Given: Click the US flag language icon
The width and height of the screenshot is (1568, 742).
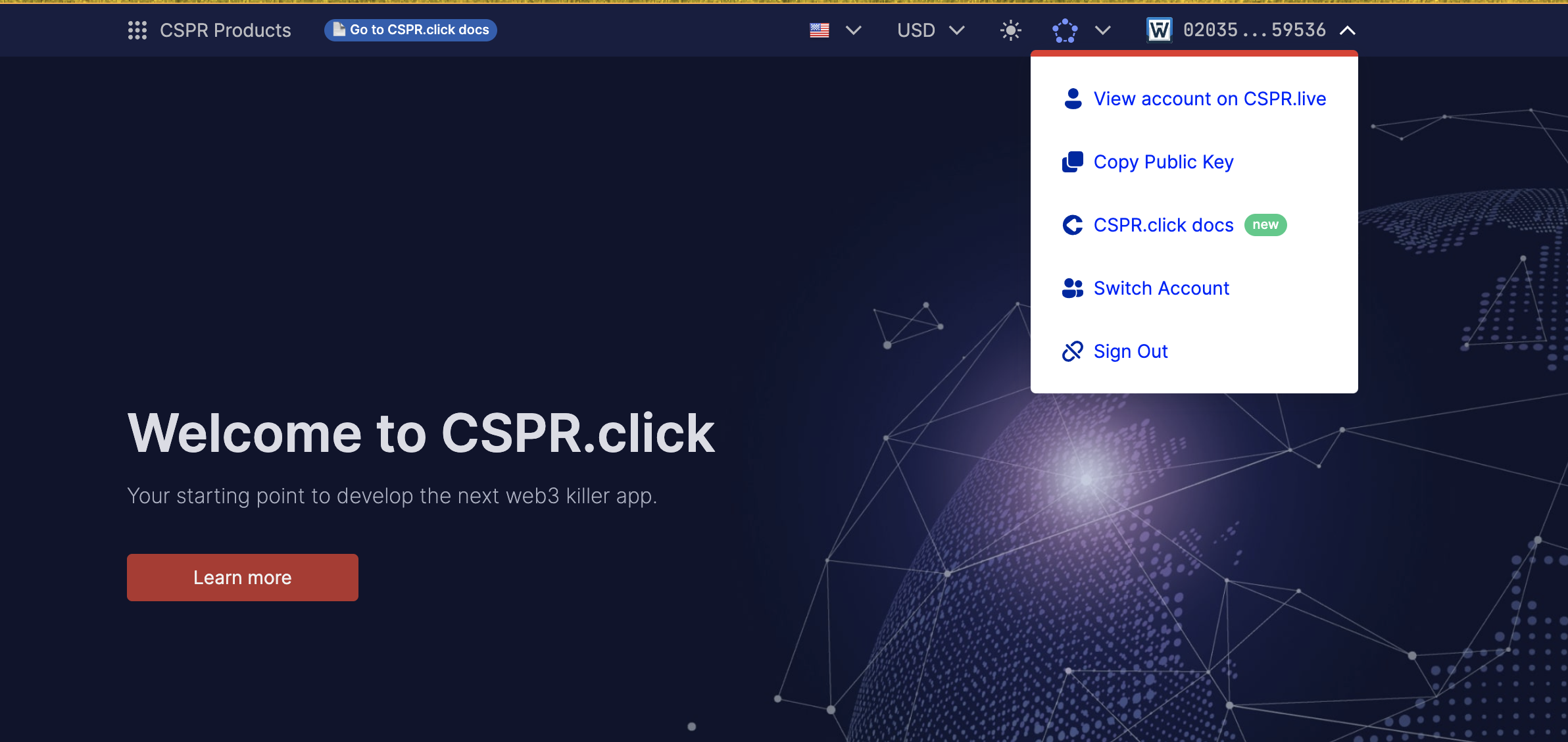Looking at the screenshot, I should [819, 30].
